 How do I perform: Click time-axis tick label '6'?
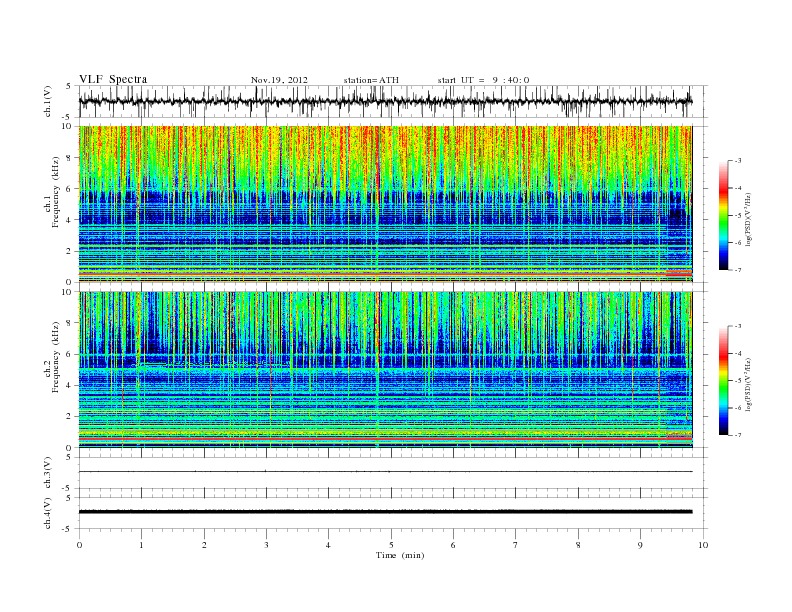[x=454, y=545]
